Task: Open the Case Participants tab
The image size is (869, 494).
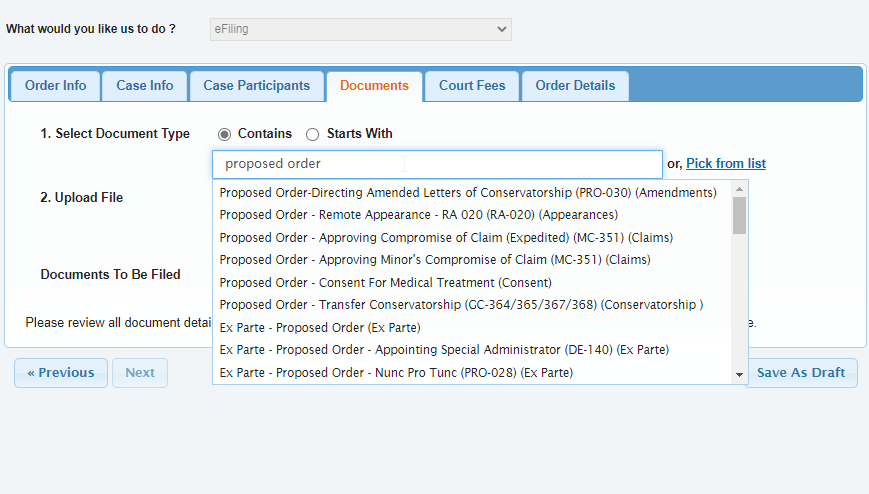Action: (x=257, y=86)
